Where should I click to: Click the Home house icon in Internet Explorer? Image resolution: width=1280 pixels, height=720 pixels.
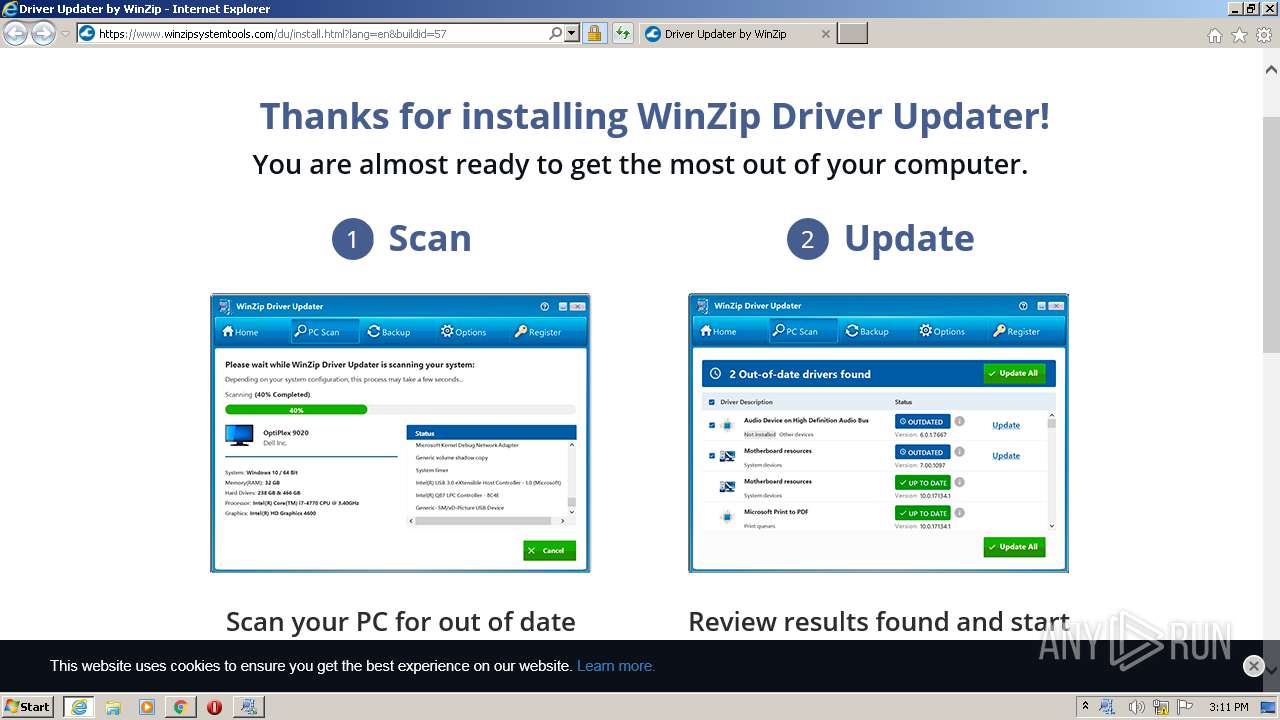[1214, 35]
